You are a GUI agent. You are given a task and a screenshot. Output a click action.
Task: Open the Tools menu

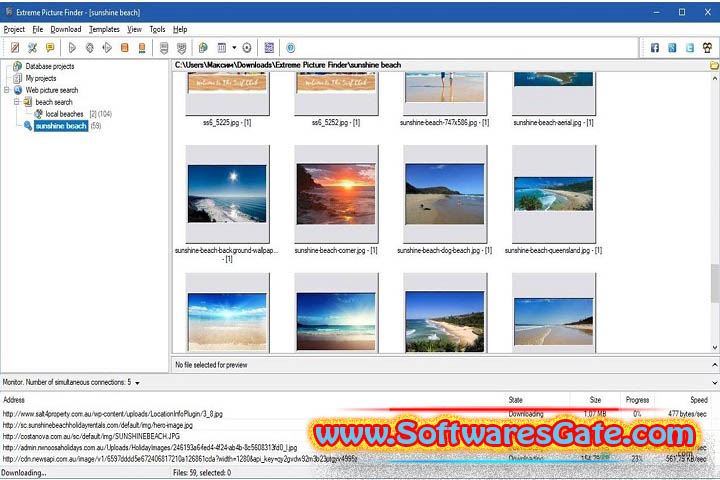[158, 29]
